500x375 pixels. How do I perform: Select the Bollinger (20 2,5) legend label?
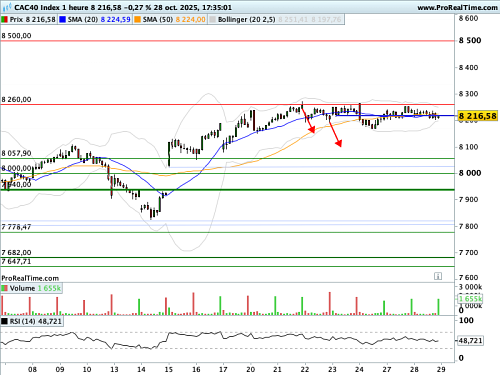[247, 20]
